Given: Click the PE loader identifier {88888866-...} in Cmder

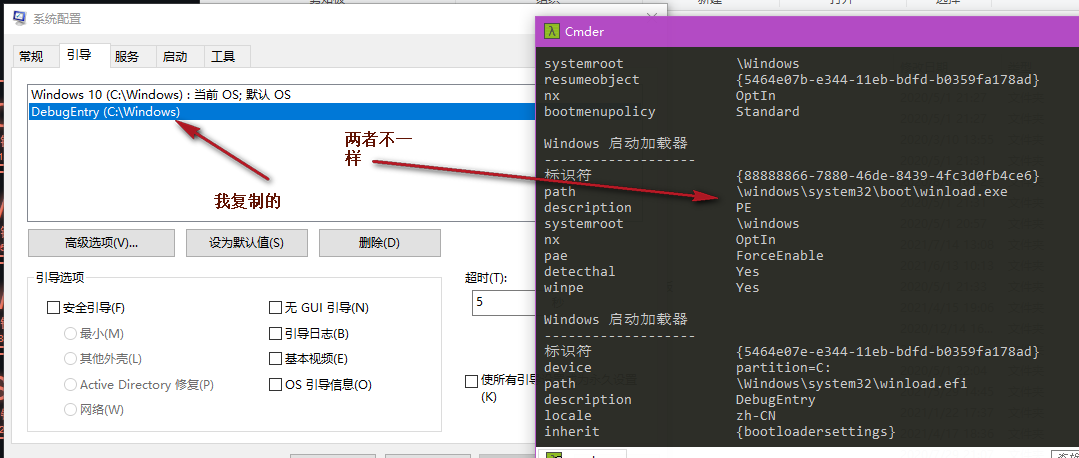Looking at the screenshot, I should pyautogui.click(x=887, y=175).
